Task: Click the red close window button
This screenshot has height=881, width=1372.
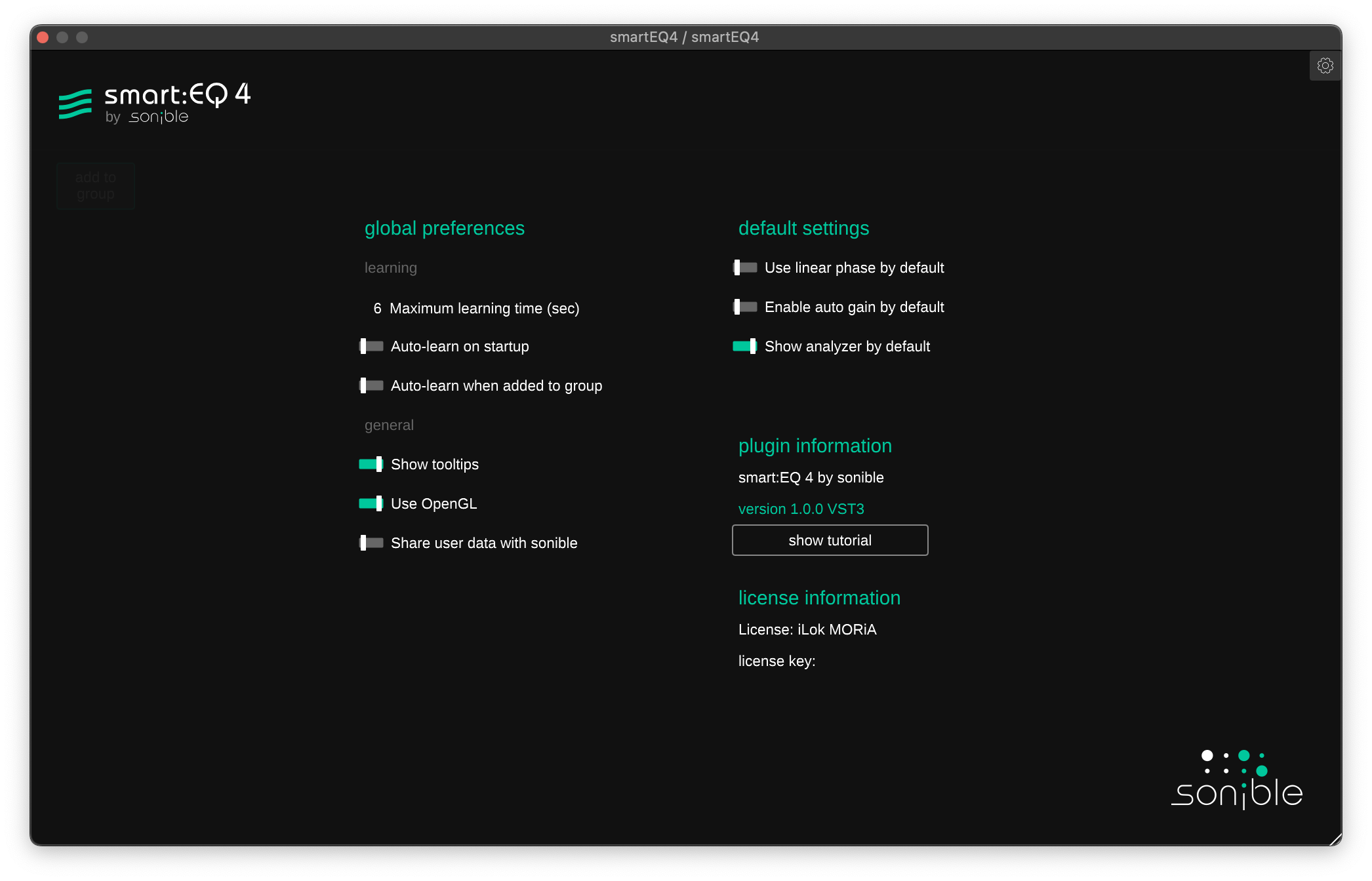Action: (x=43, y=37)
